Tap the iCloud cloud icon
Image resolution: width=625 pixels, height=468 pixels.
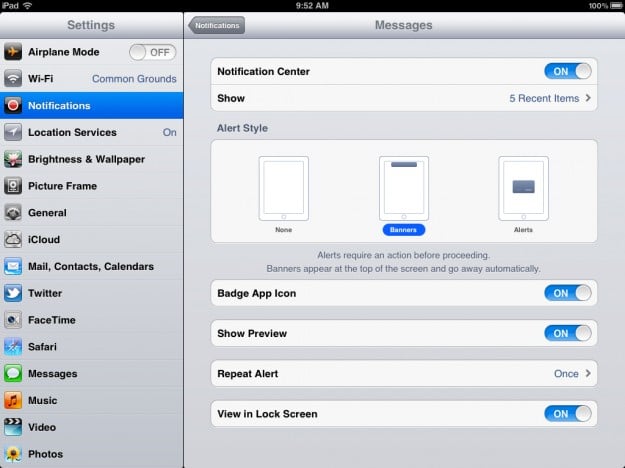[x=13, y=239]
